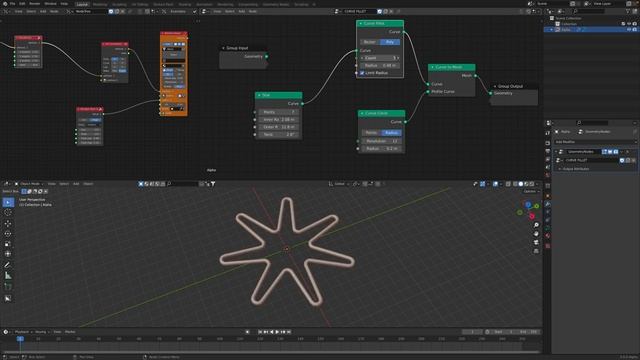Collapse the Curve Fillet node
Screen dimensions: 640x360
(x=360, y=24)
